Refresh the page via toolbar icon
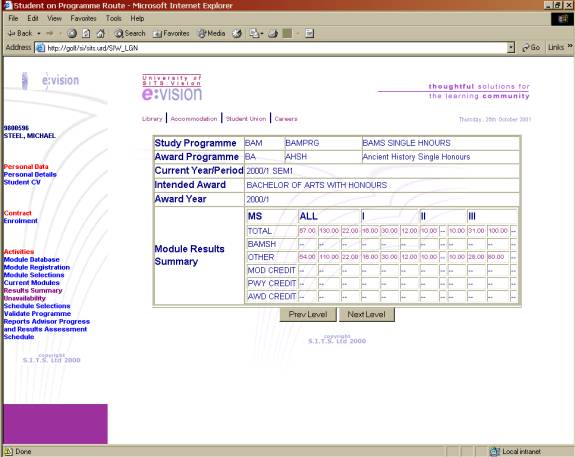 coord(86,33)
